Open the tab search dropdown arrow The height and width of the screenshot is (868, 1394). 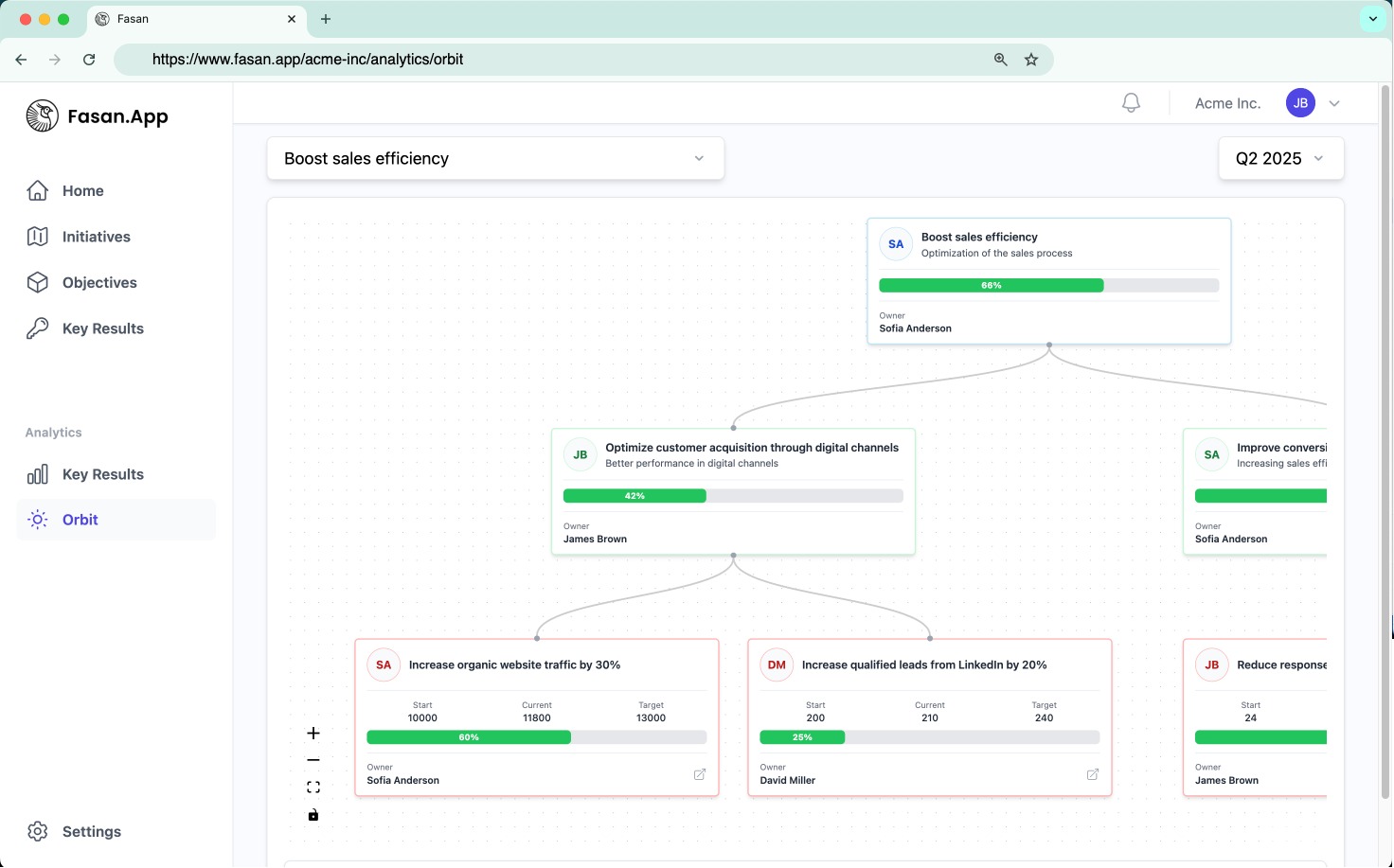pos(1373,19)
